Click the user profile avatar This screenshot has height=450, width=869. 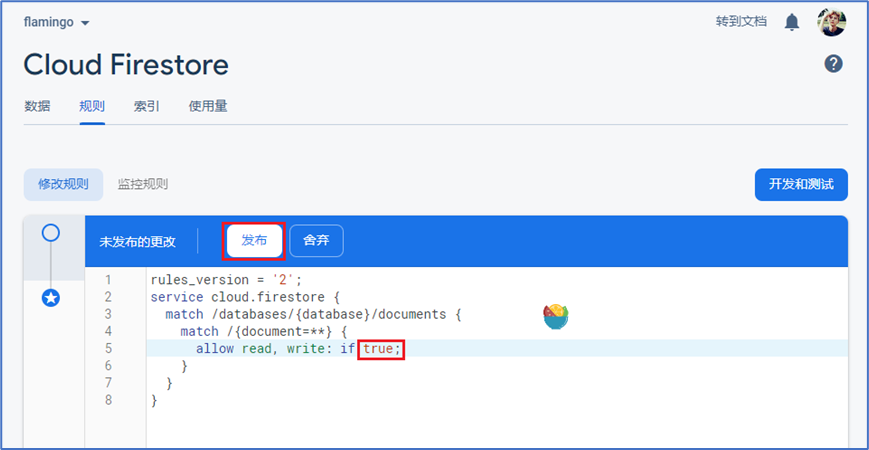click(x=831, y=22)
